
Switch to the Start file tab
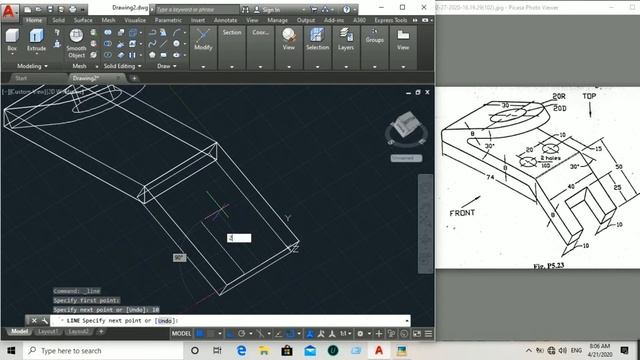21,78
